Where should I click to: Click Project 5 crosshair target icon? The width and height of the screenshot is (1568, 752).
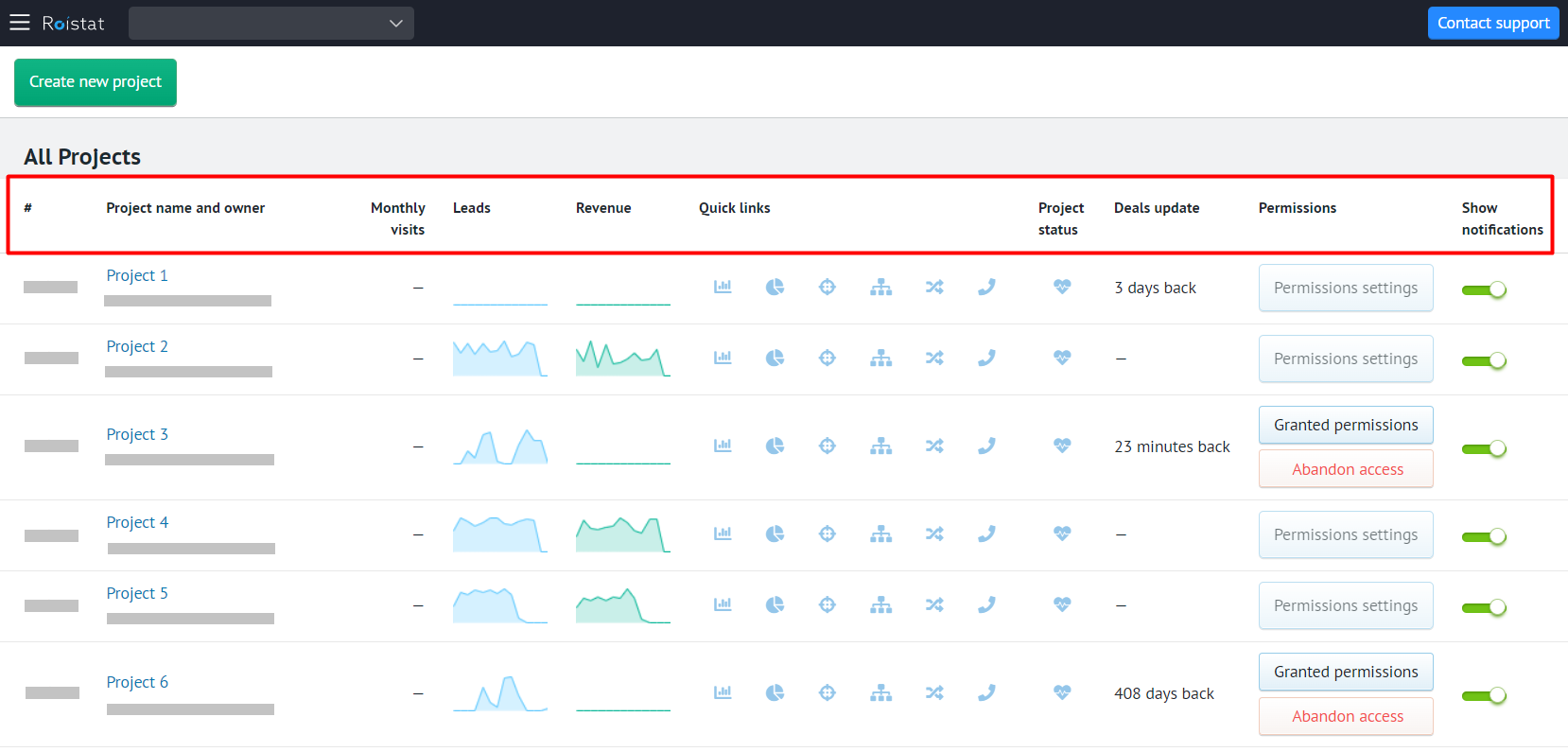(828, 604)
